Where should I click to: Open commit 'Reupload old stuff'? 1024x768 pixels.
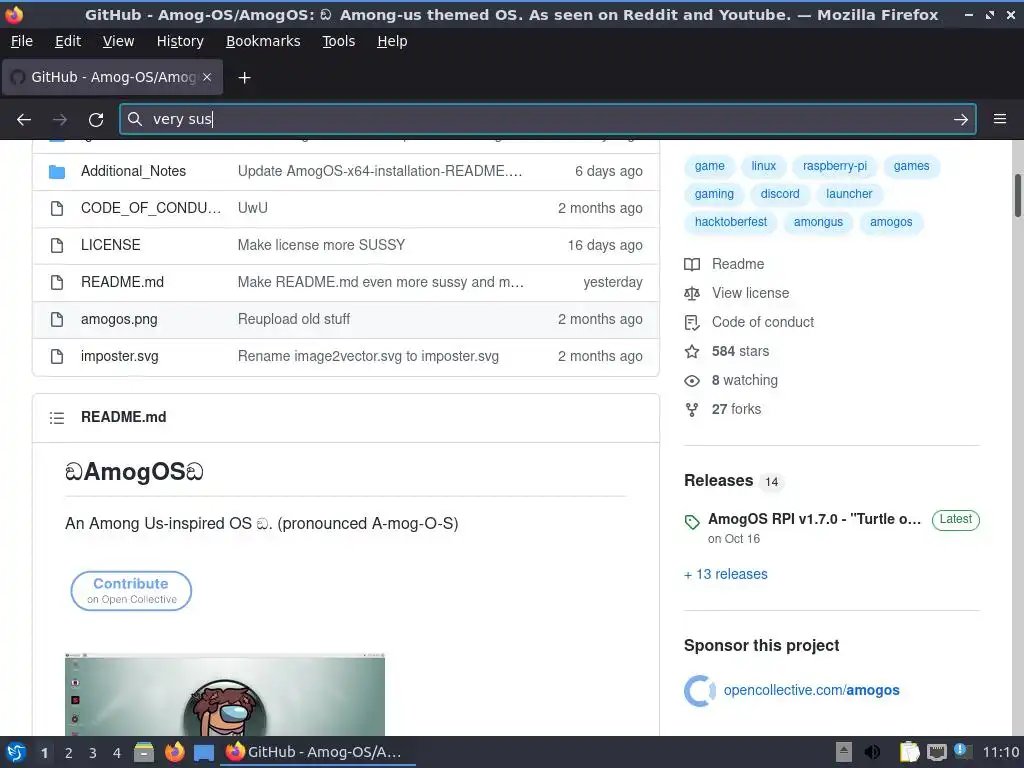pyautogui.click(x=294, y=319)
